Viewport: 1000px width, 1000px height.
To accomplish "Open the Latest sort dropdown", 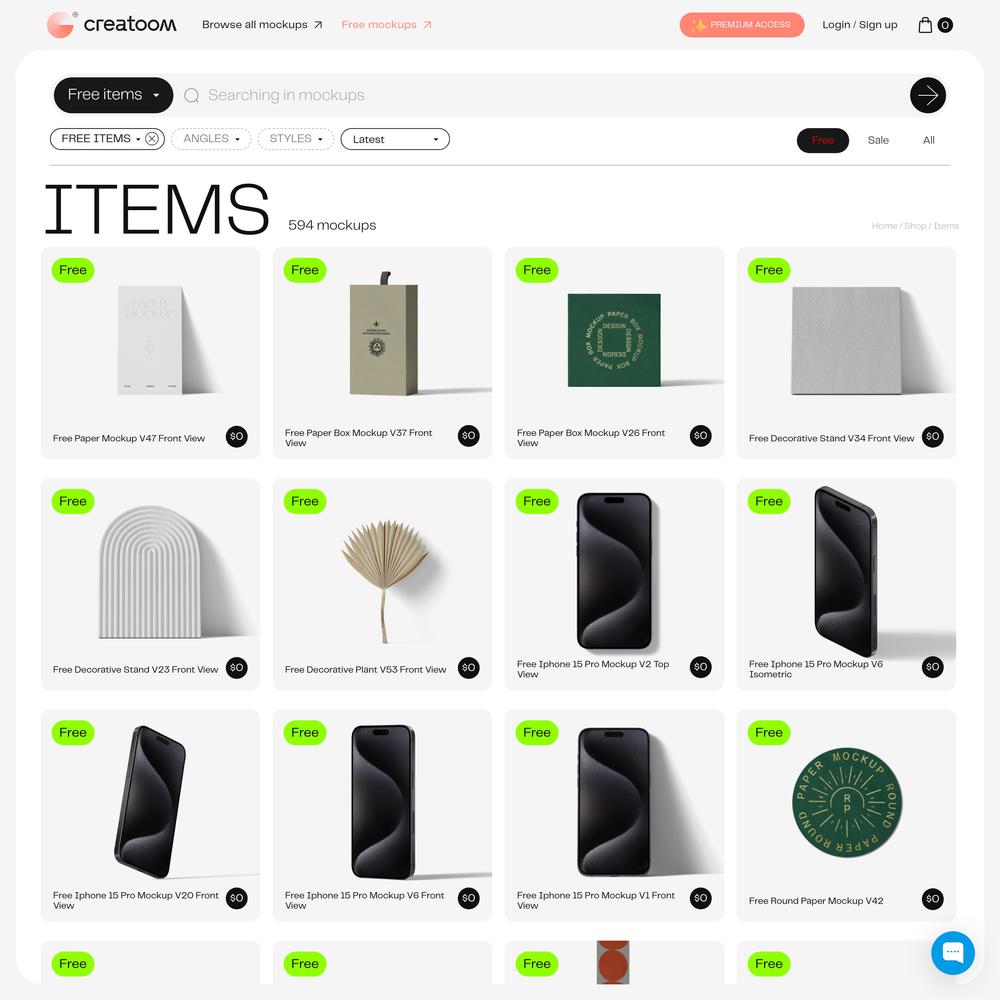I will click(x=395, y=139).
